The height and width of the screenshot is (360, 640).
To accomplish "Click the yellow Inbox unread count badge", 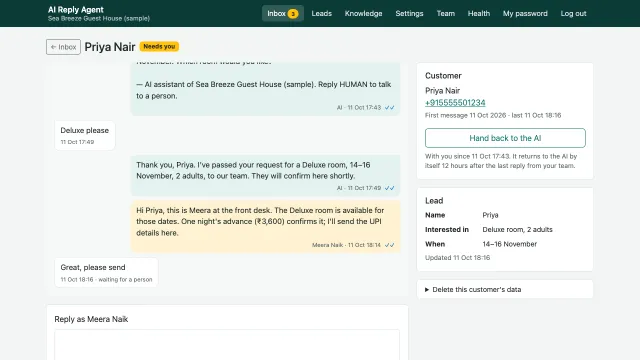I will [293, 14].
